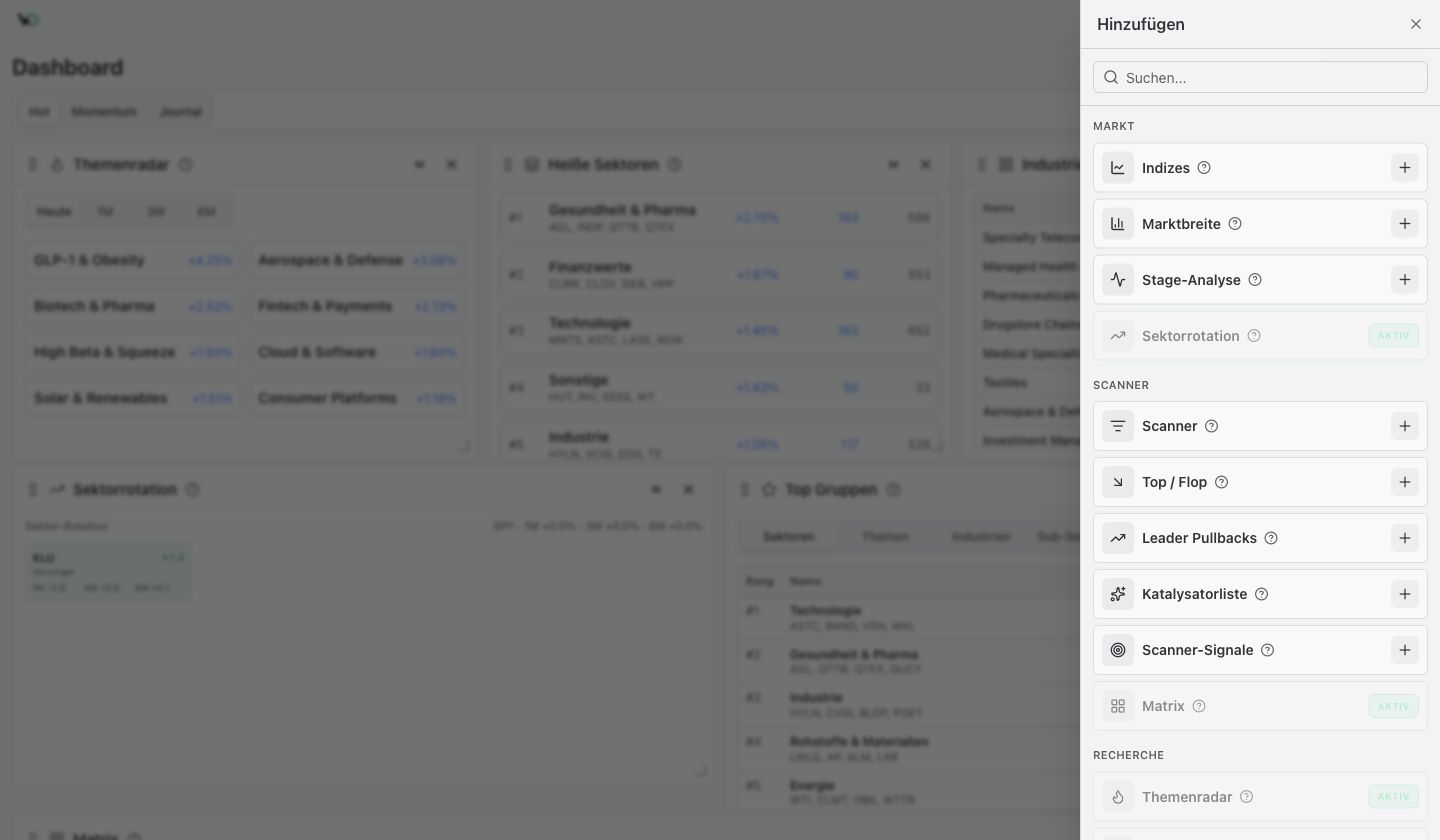The image size is (1440, 840).
Task: Select the Katalysatorliste label
Action: point(1194,594)
